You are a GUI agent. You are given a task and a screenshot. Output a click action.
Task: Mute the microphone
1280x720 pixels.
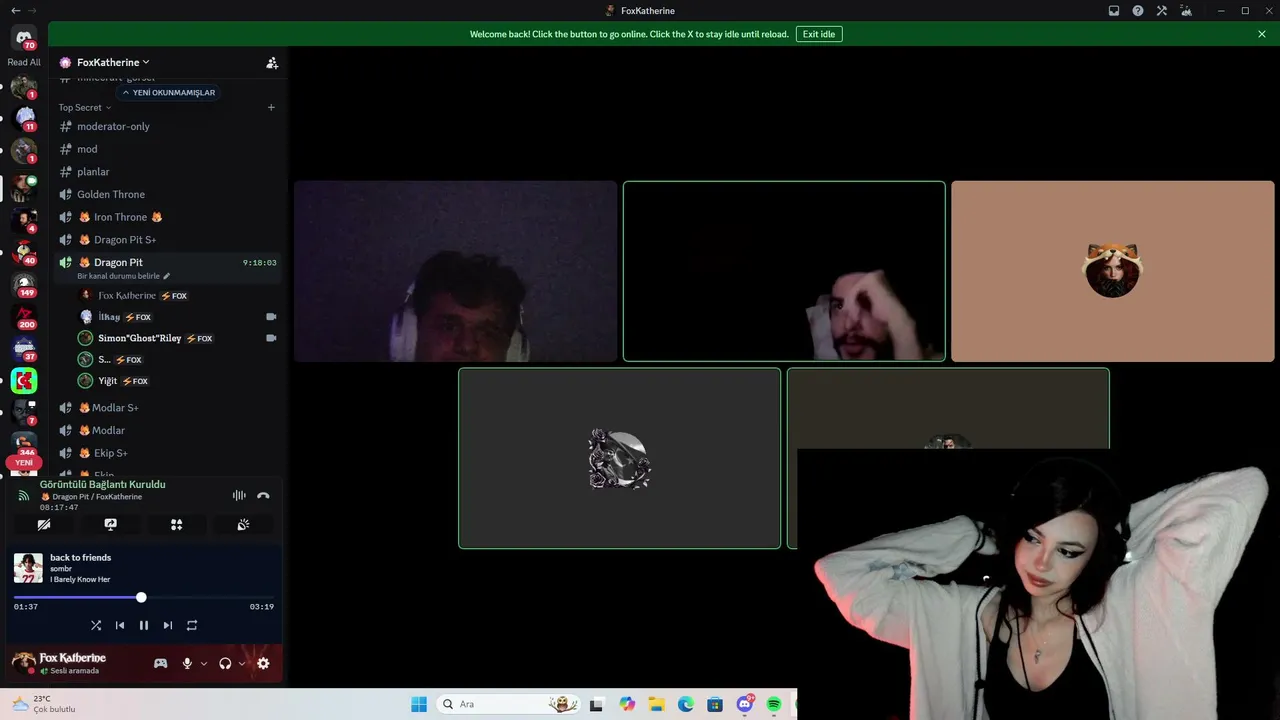187,663
